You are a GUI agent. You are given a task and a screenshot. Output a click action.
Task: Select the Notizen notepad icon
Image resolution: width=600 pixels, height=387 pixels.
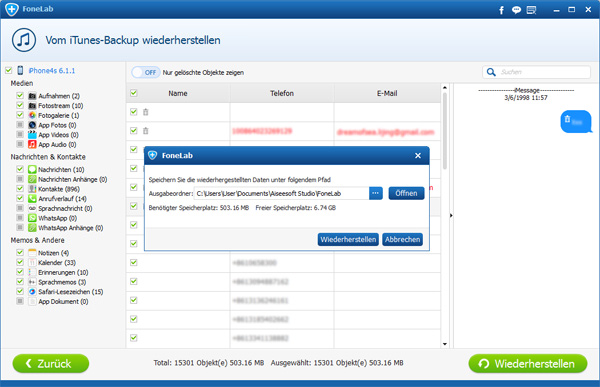[32, 253]
